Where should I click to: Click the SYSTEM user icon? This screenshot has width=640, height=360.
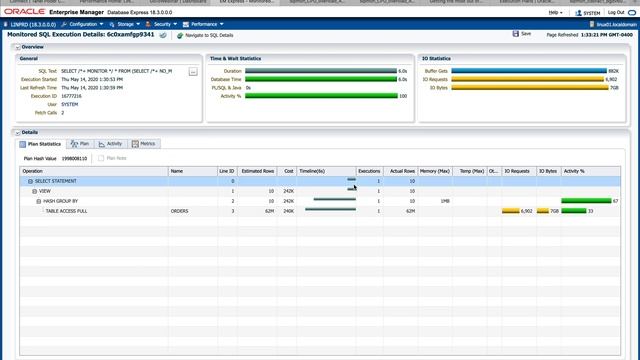(578, 13)
